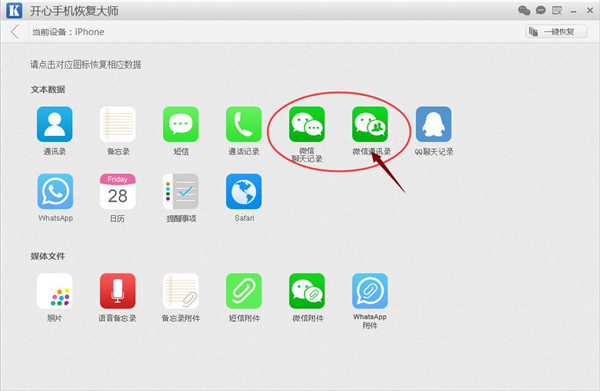Open the 语音备忘录 voice memo icon
The width and height of the screenshot is (600, 391).
[x=117, y=291]
